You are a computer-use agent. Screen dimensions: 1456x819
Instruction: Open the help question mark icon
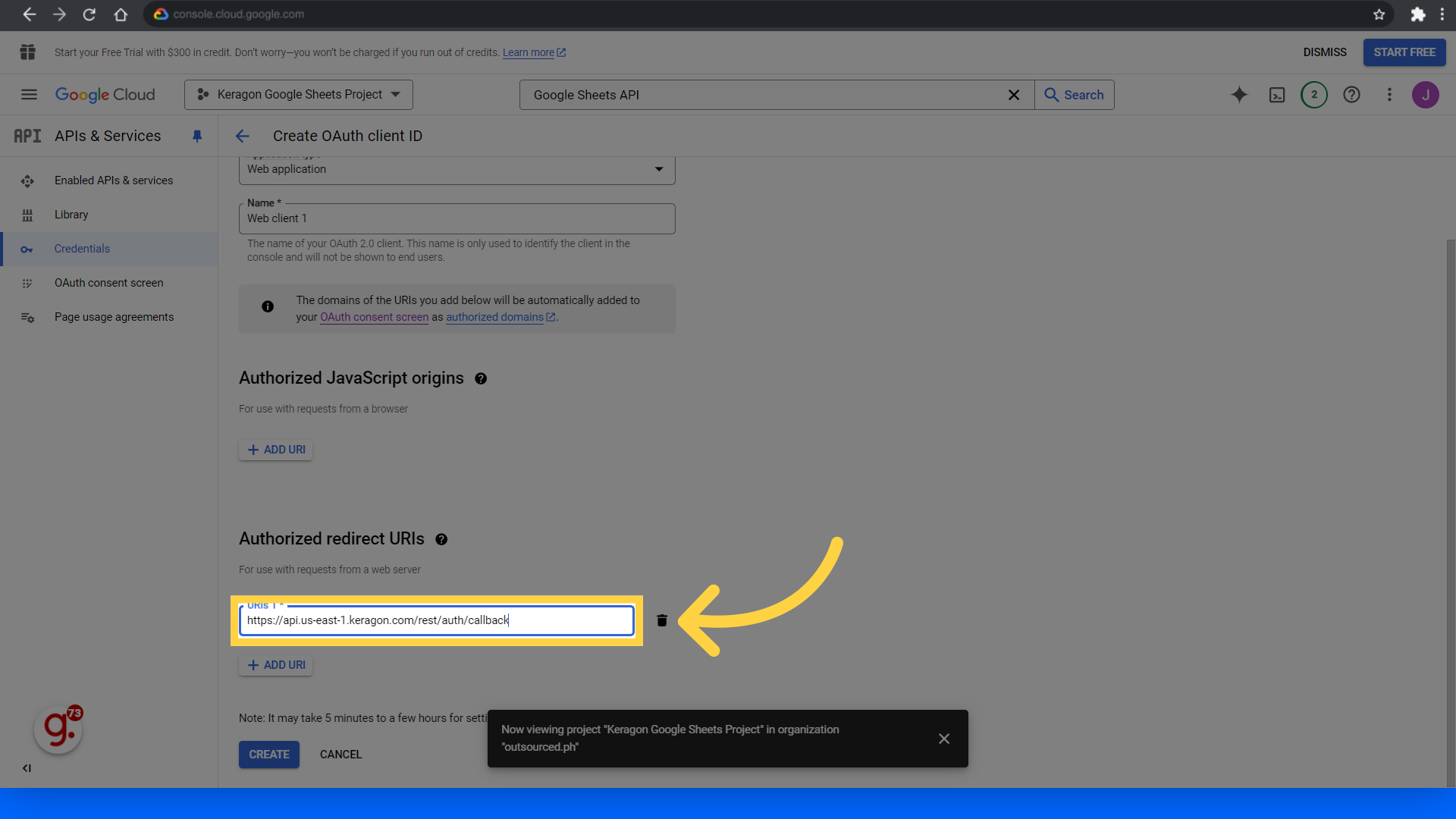click(1352, 95)
